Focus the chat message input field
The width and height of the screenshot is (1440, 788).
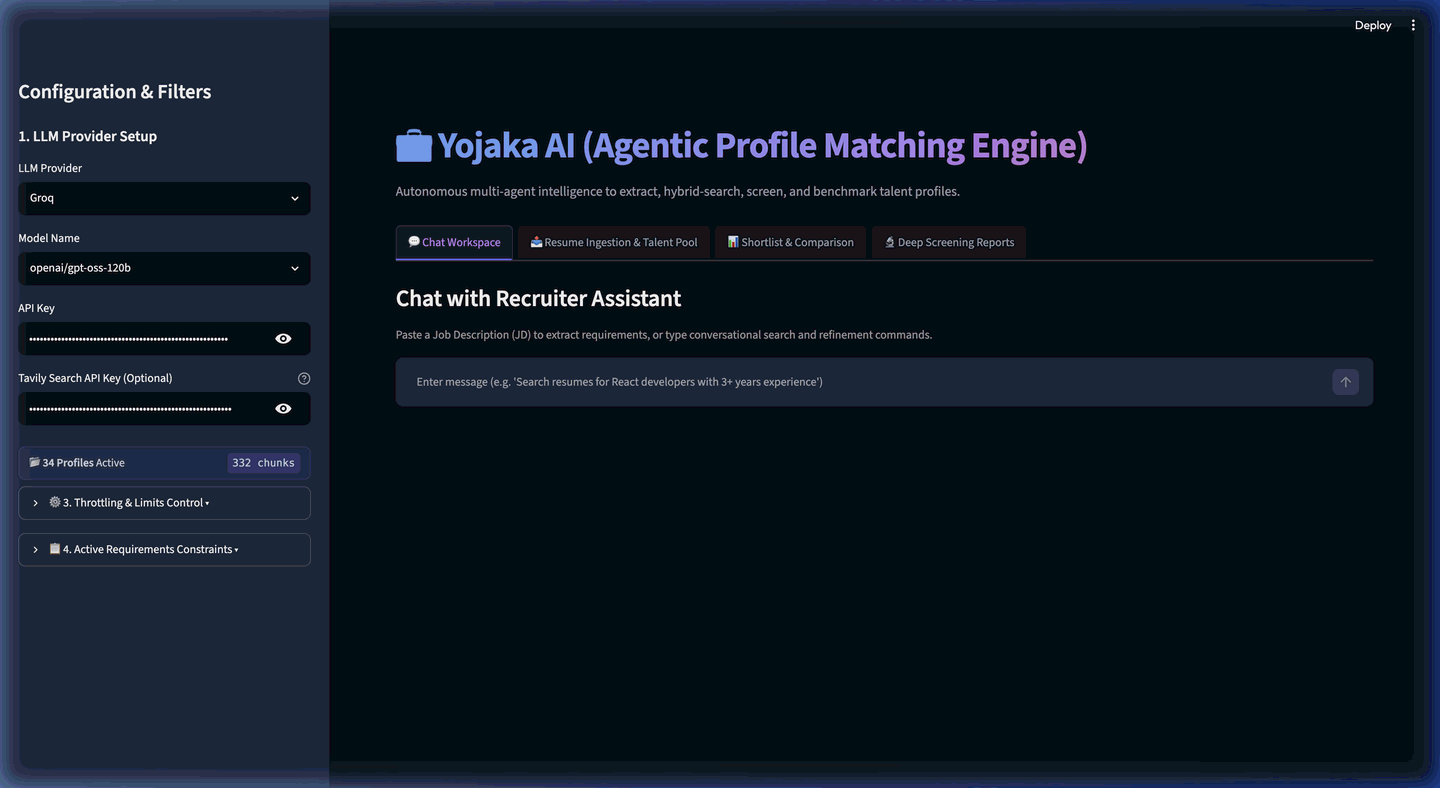point(864,382)
